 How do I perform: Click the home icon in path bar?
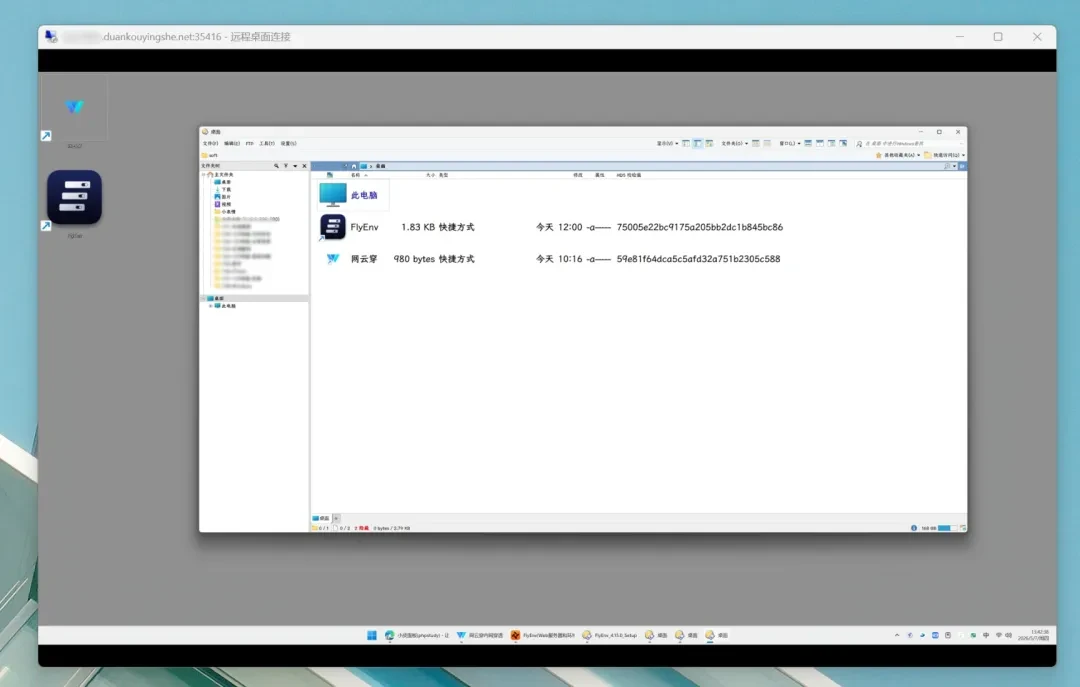(x=354, y=166)
